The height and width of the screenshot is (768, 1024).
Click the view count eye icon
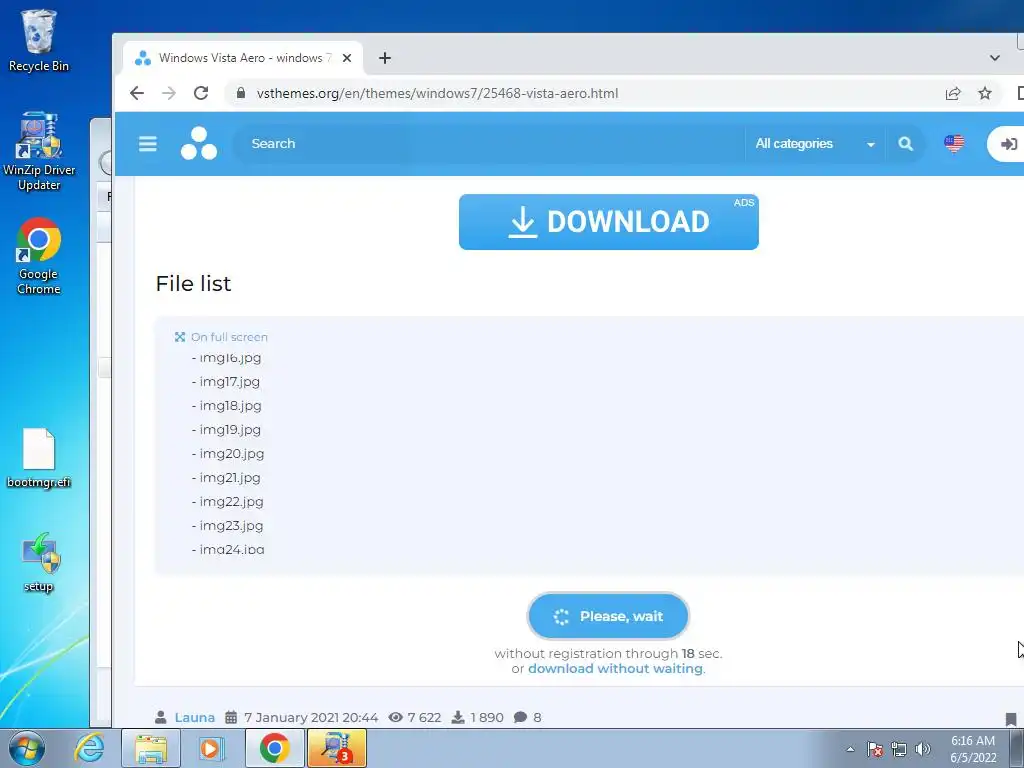click(395, 717)
